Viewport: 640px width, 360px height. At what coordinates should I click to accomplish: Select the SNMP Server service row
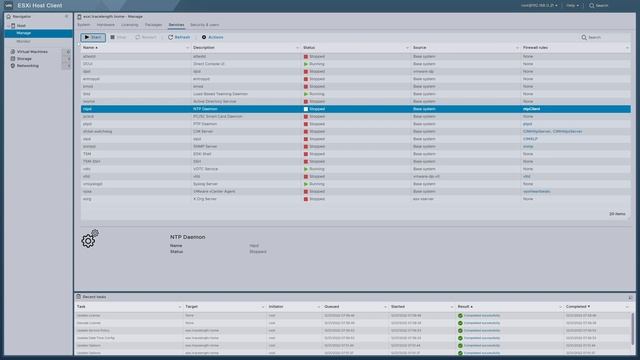coord(356,146)
